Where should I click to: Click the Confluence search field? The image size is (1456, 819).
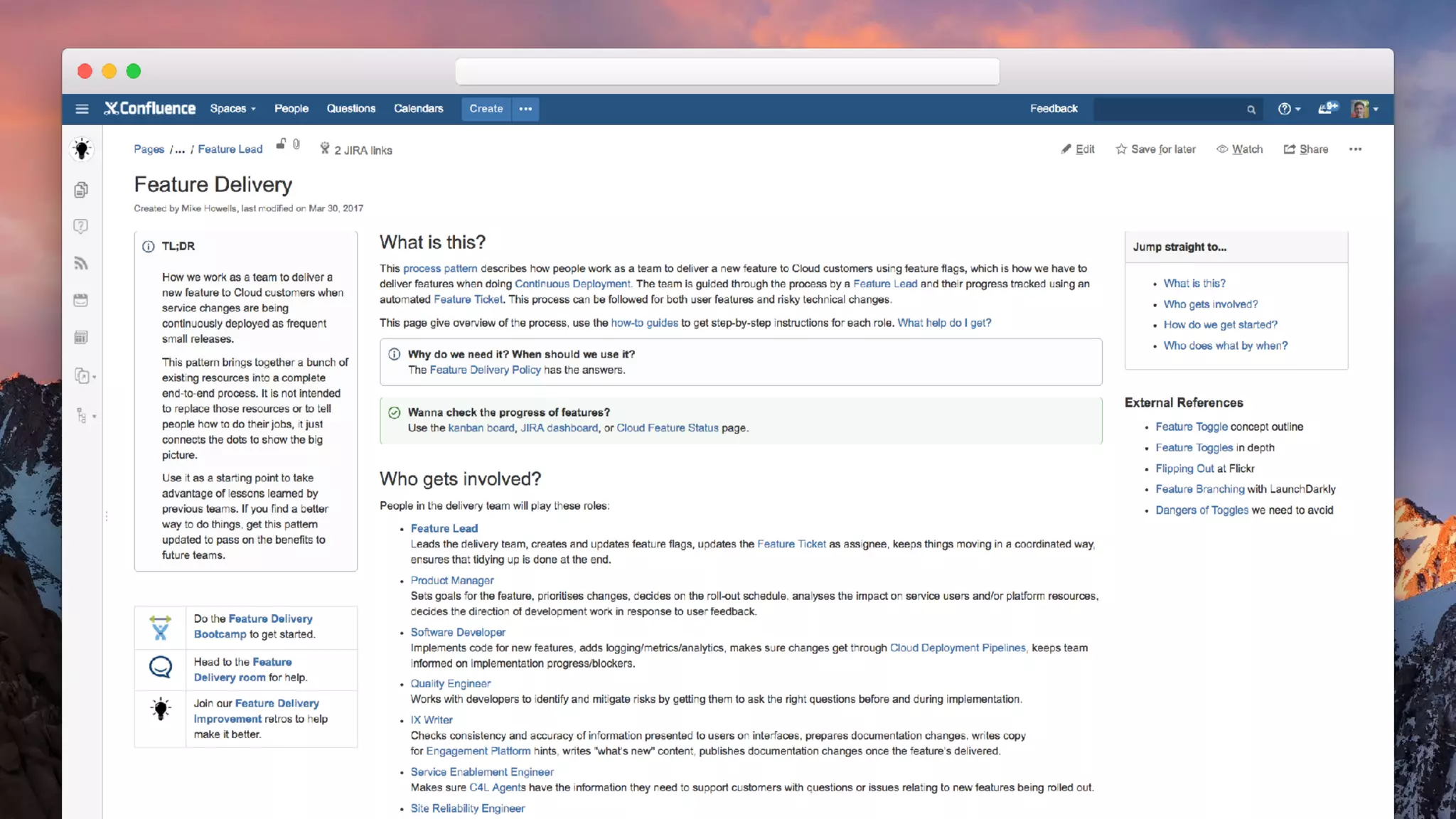(1169, 109)
